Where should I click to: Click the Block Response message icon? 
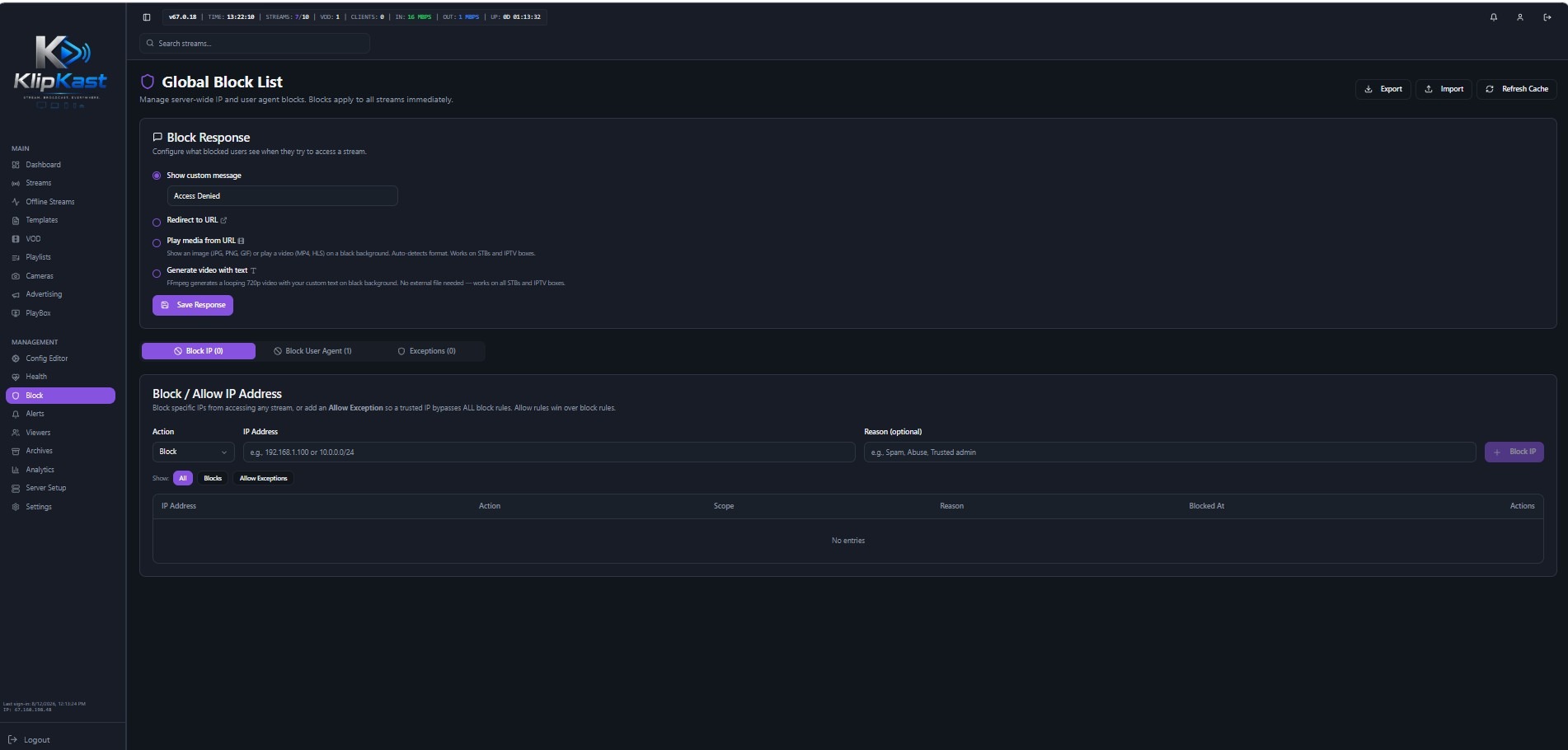pyautogui.click(x=157, y=138)
